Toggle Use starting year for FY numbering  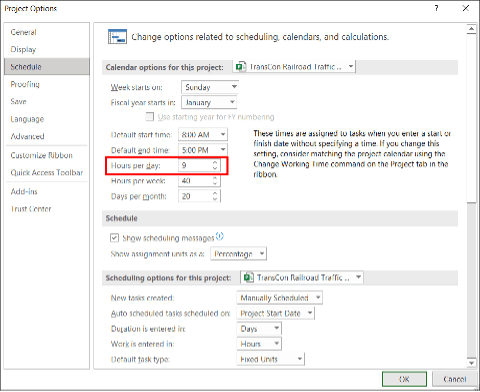tap(150, 117)
